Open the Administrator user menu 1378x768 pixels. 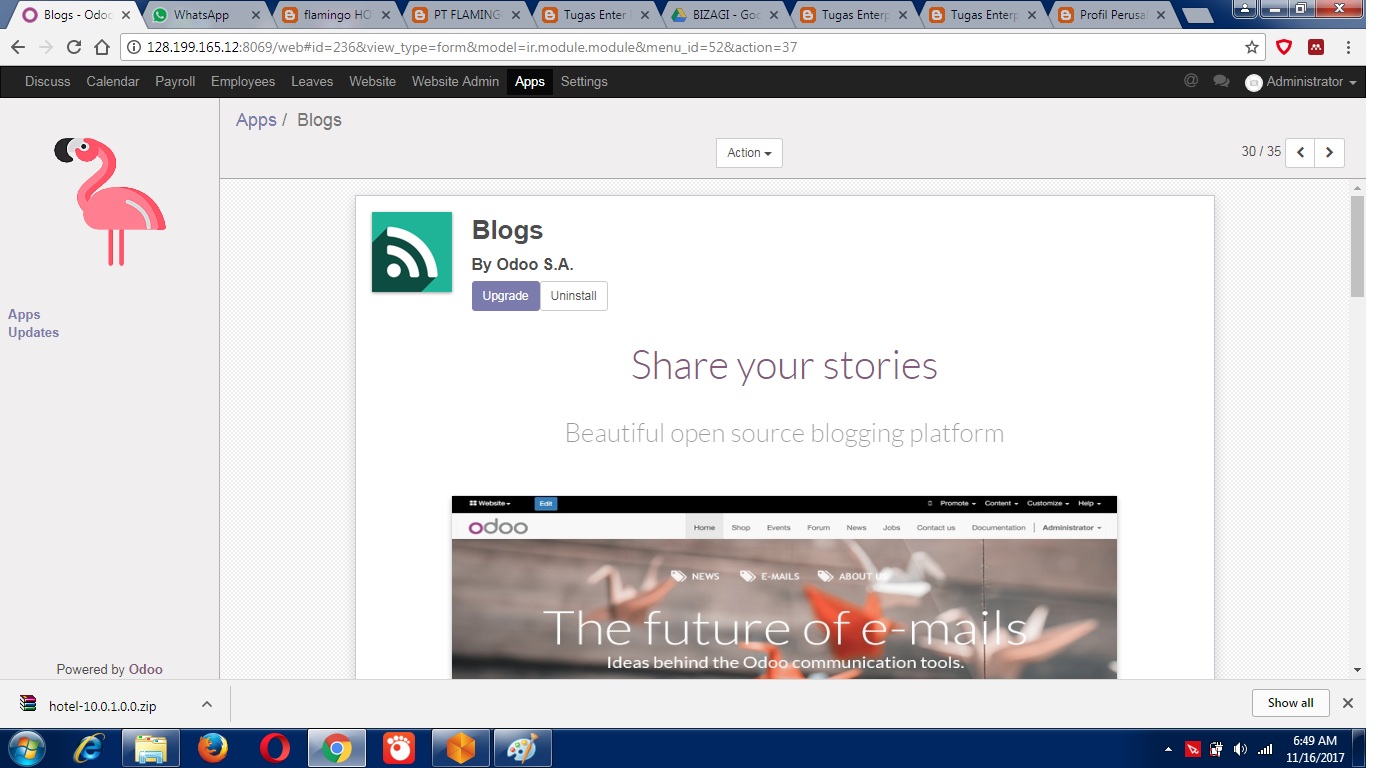tap(1300, 82)
